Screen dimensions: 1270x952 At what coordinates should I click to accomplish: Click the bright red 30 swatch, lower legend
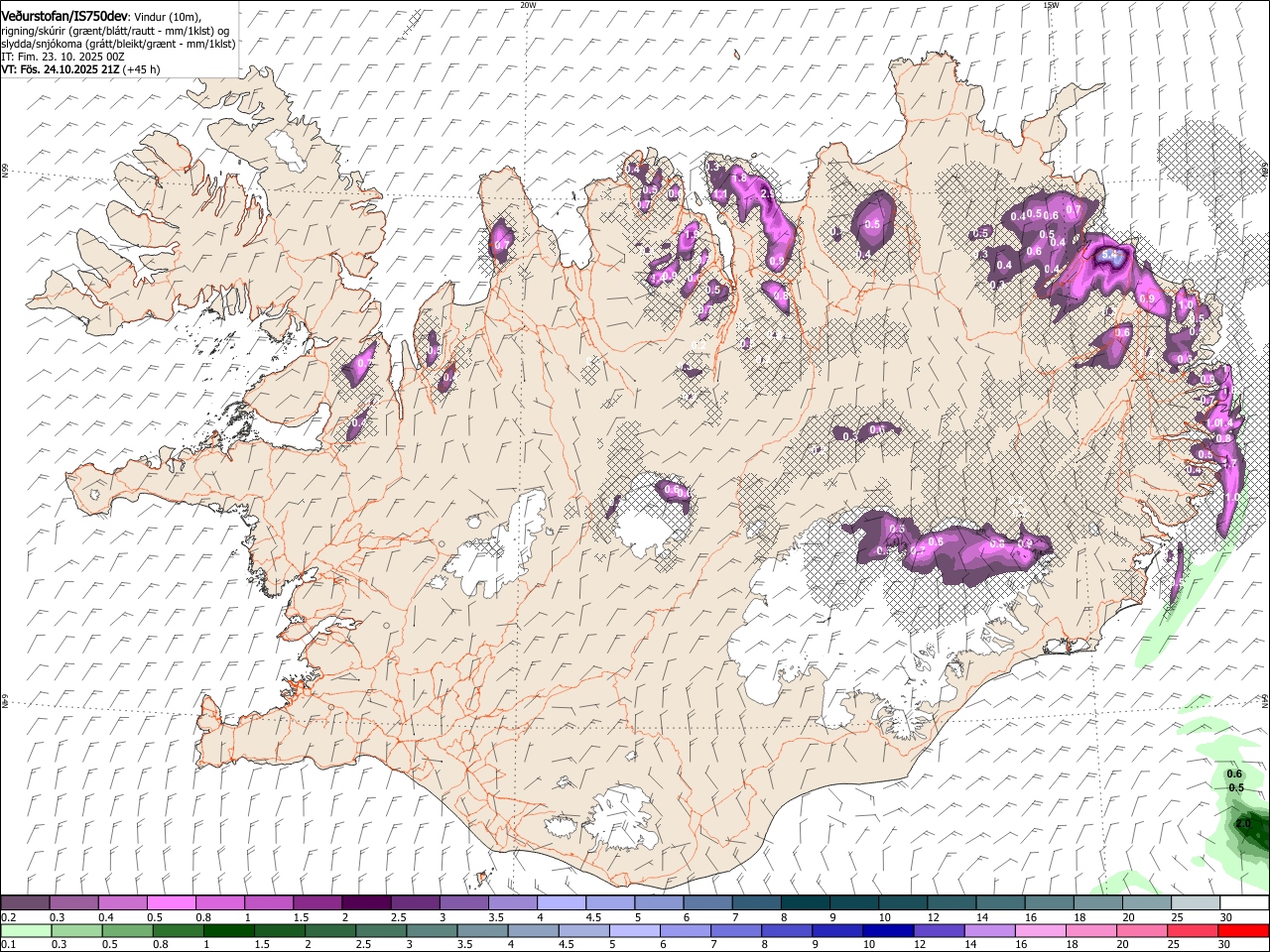tap(1242, 931)
